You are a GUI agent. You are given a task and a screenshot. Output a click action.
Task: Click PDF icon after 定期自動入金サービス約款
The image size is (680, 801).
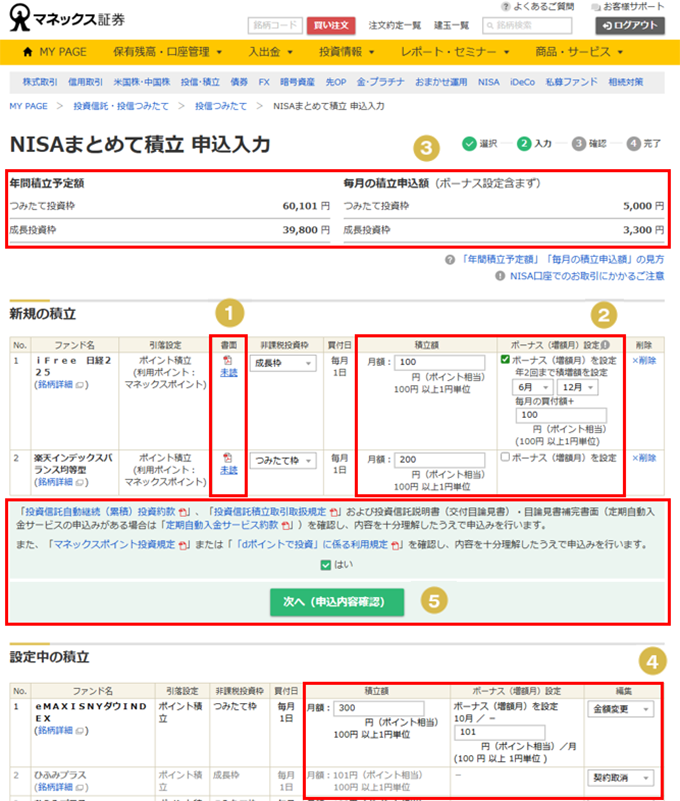(x=286, y=525)
